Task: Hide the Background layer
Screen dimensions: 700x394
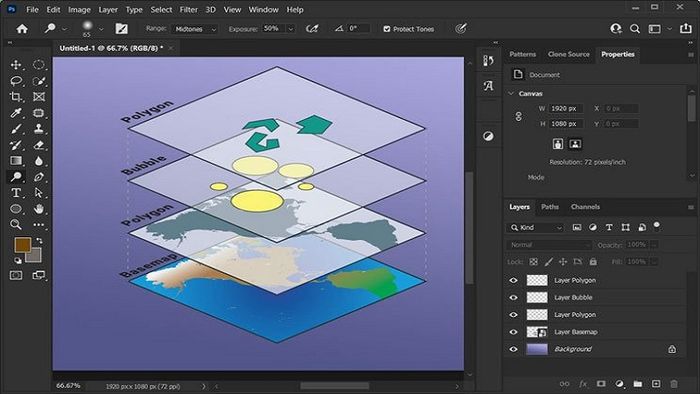Action: (513, 349)
